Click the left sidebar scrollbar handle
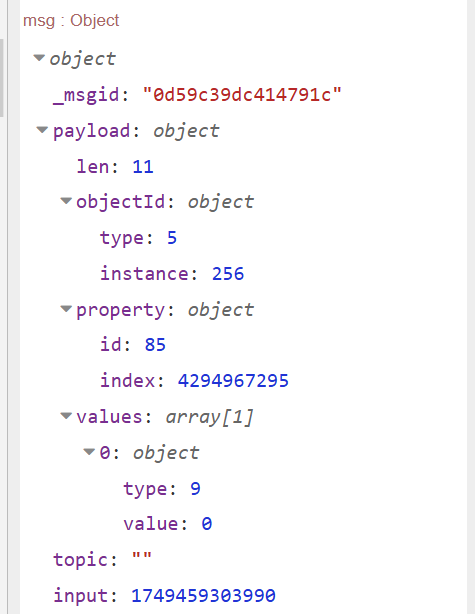This screenshot has height=614, width=475. (2, 78)
